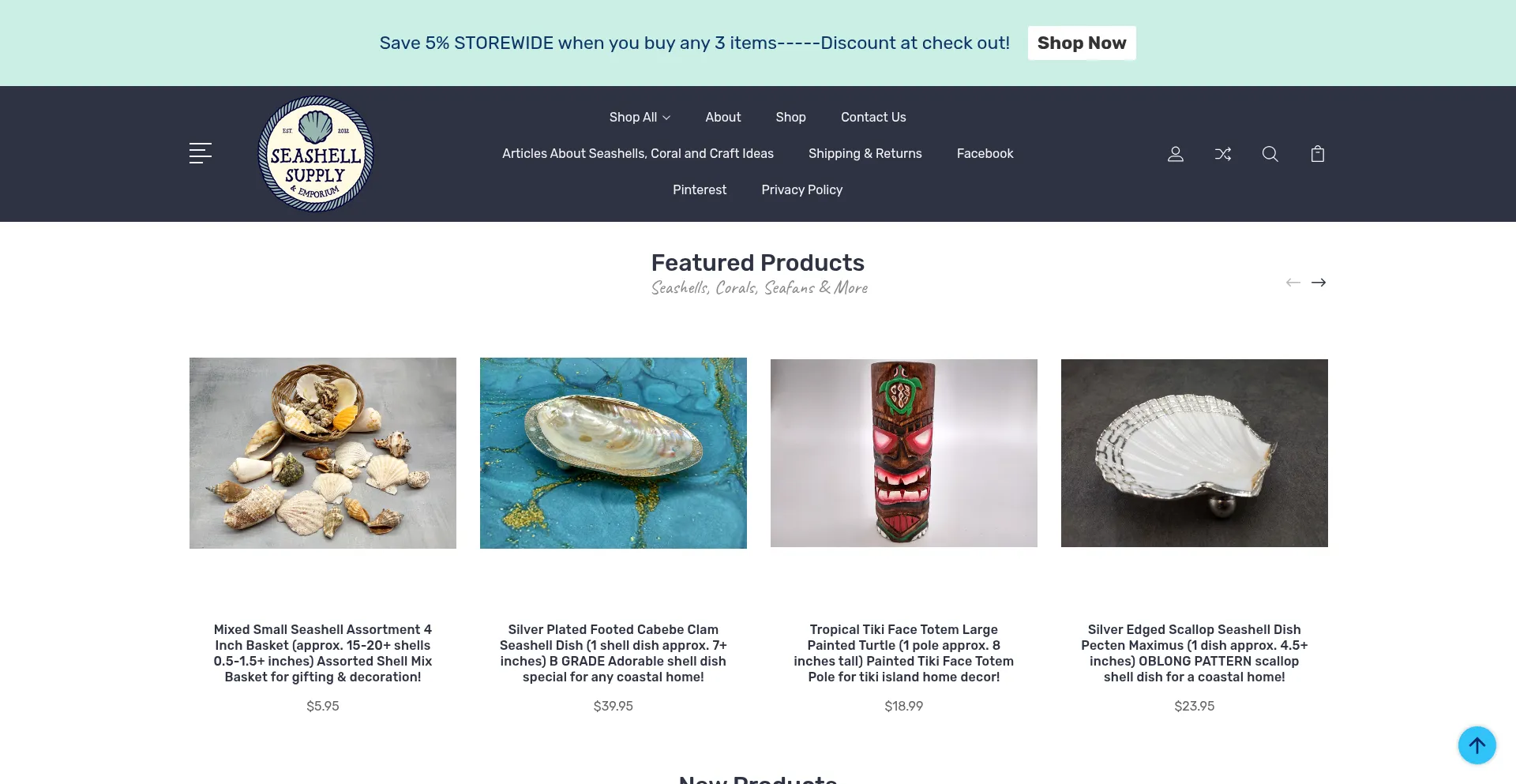Open the Contact Us page
1516x784 pixels.
[x=873, y=117]
